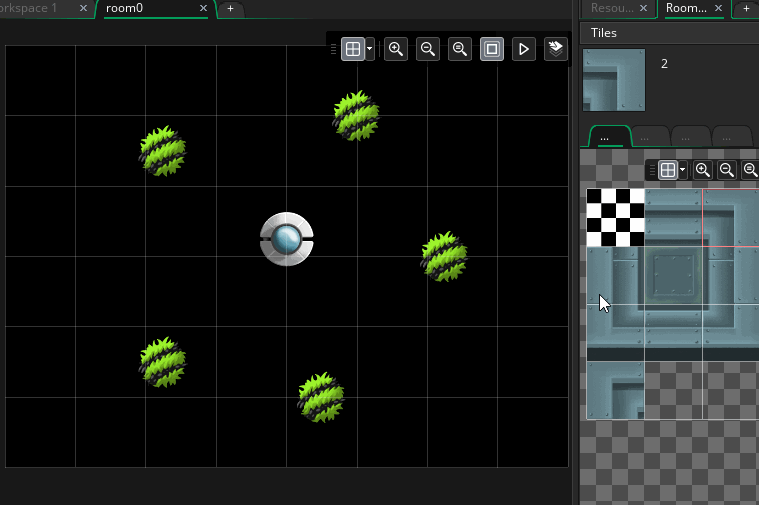Zoom in on the room canvas

396,49
